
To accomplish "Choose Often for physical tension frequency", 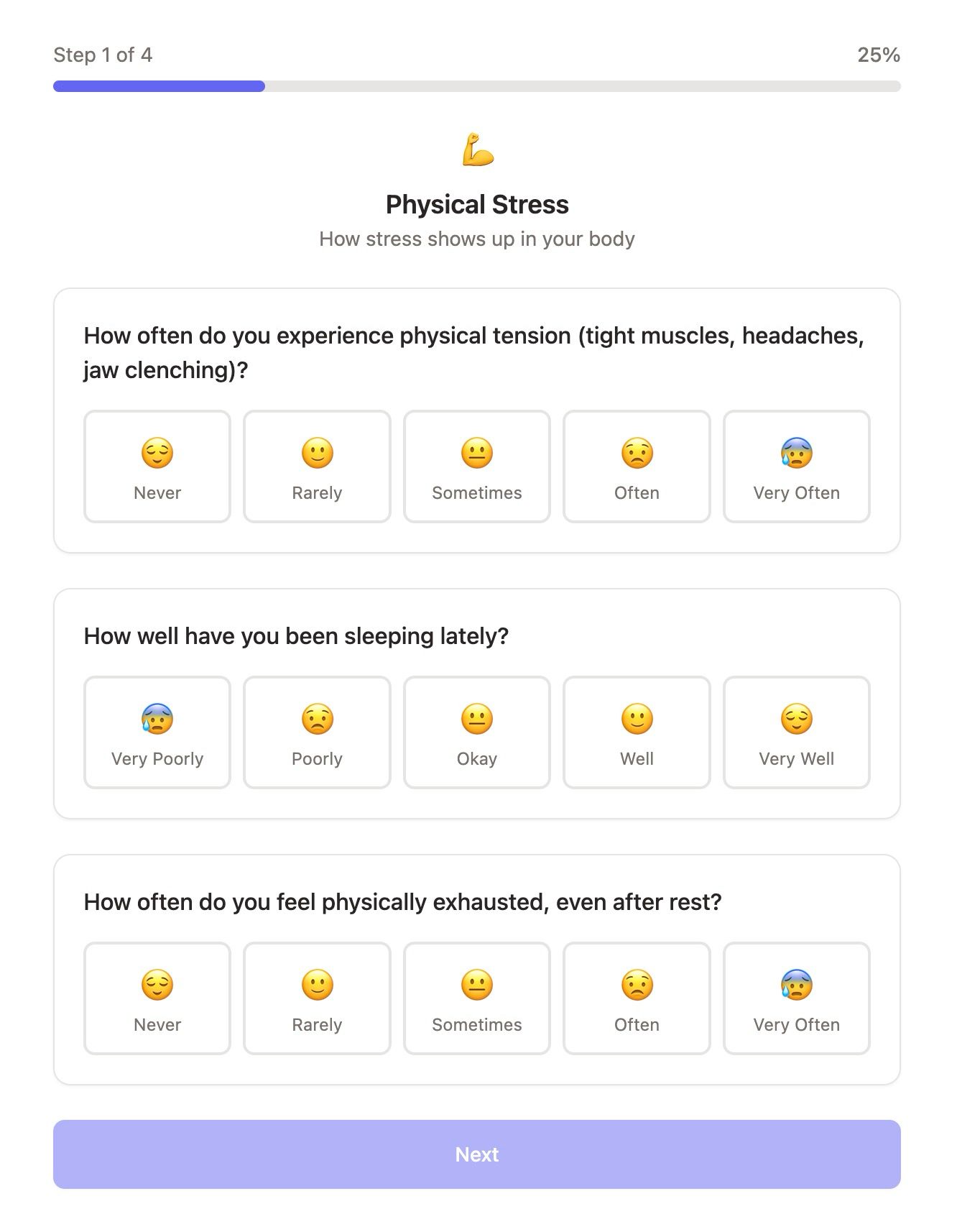I will pos(637,466).
